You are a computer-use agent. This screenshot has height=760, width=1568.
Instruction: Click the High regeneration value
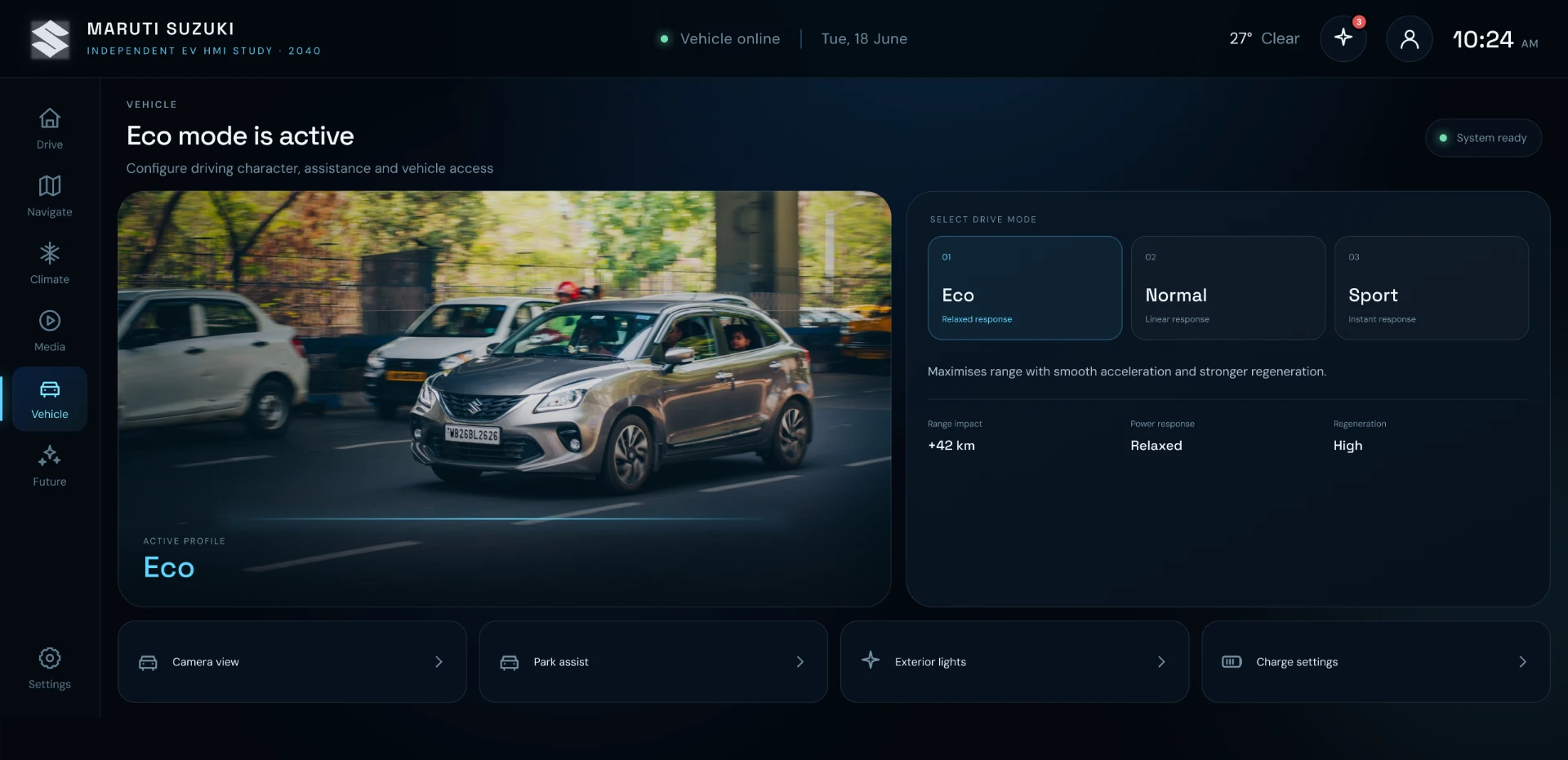1347,446
